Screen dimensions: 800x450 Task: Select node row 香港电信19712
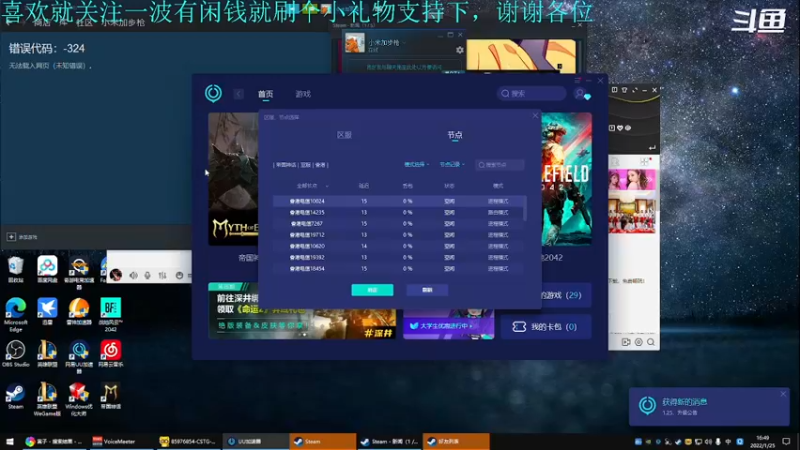[x=398, y=235]
